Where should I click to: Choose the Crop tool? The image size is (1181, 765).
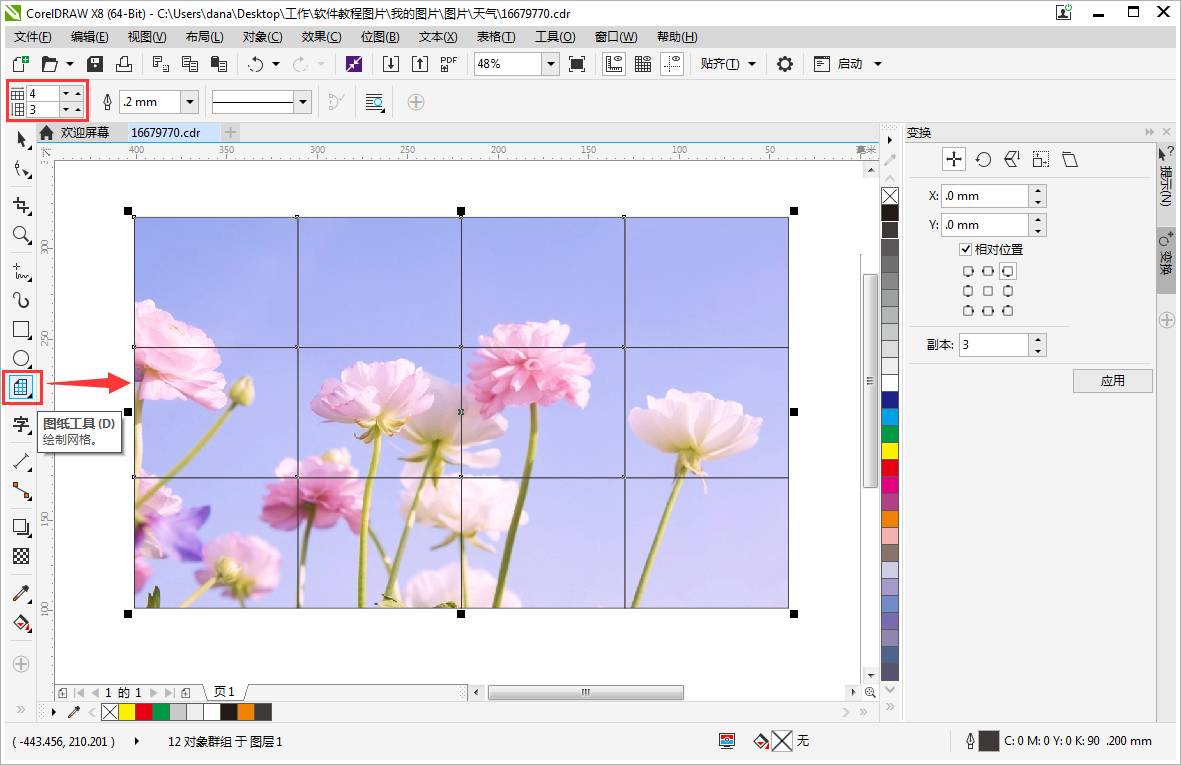pyautogui.click(x=21, y=206)
